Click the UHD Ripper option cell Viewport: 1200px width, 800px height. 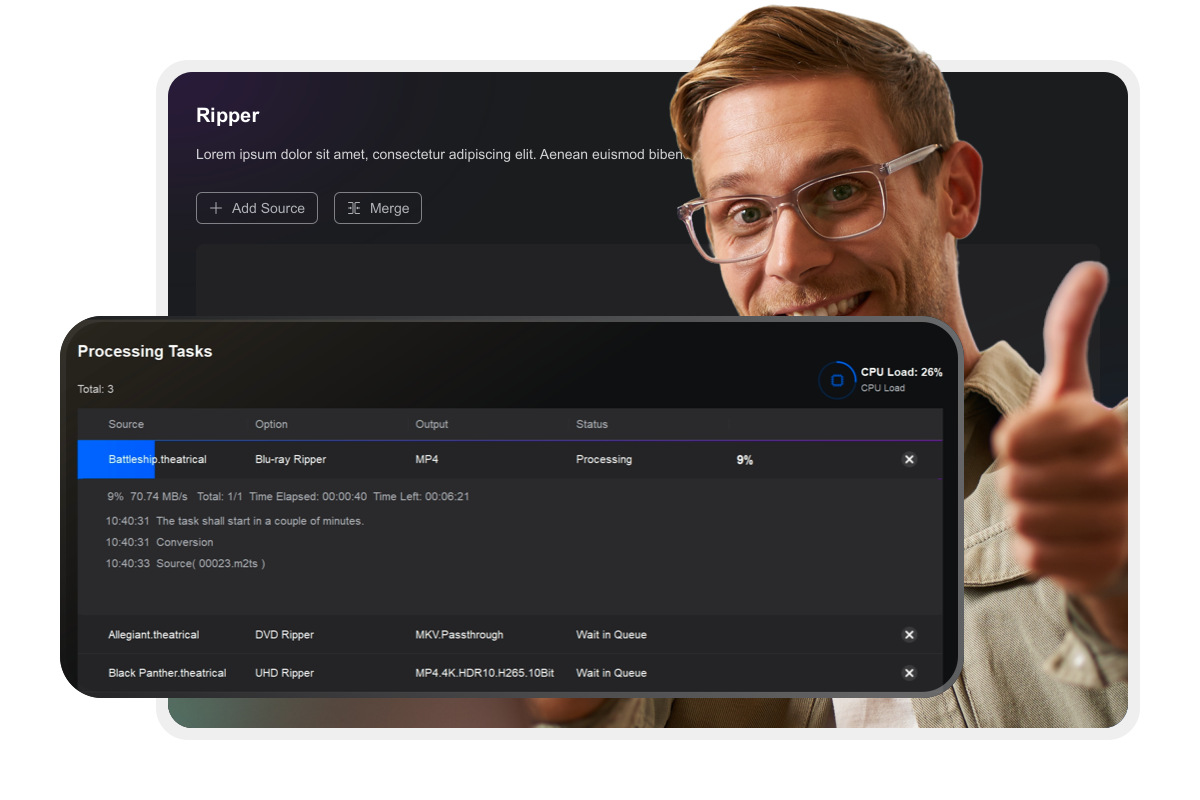pos(284,673)
